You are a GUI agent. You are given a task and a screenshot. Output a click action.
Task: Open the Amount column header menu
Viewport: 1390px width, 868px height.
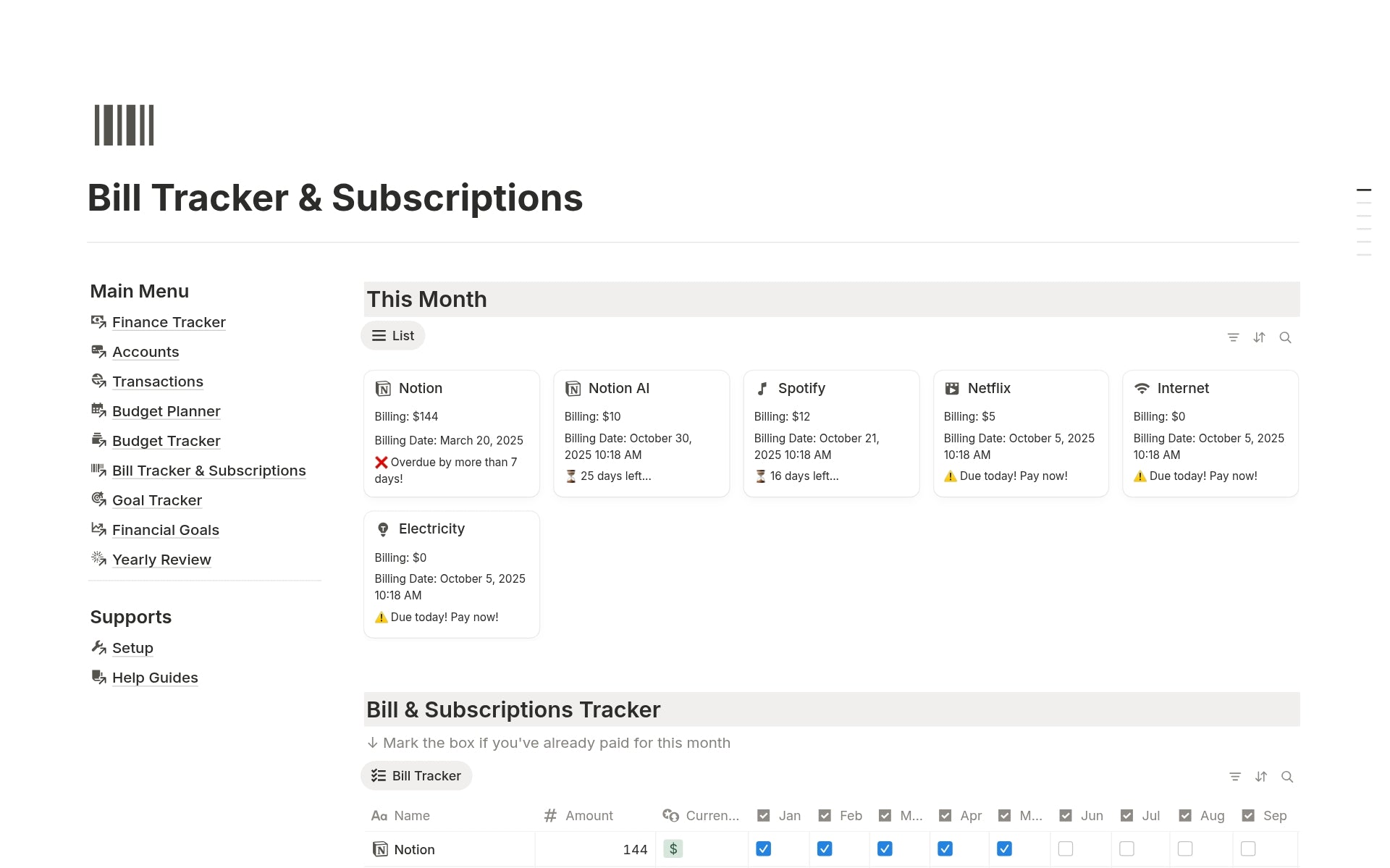589,816
